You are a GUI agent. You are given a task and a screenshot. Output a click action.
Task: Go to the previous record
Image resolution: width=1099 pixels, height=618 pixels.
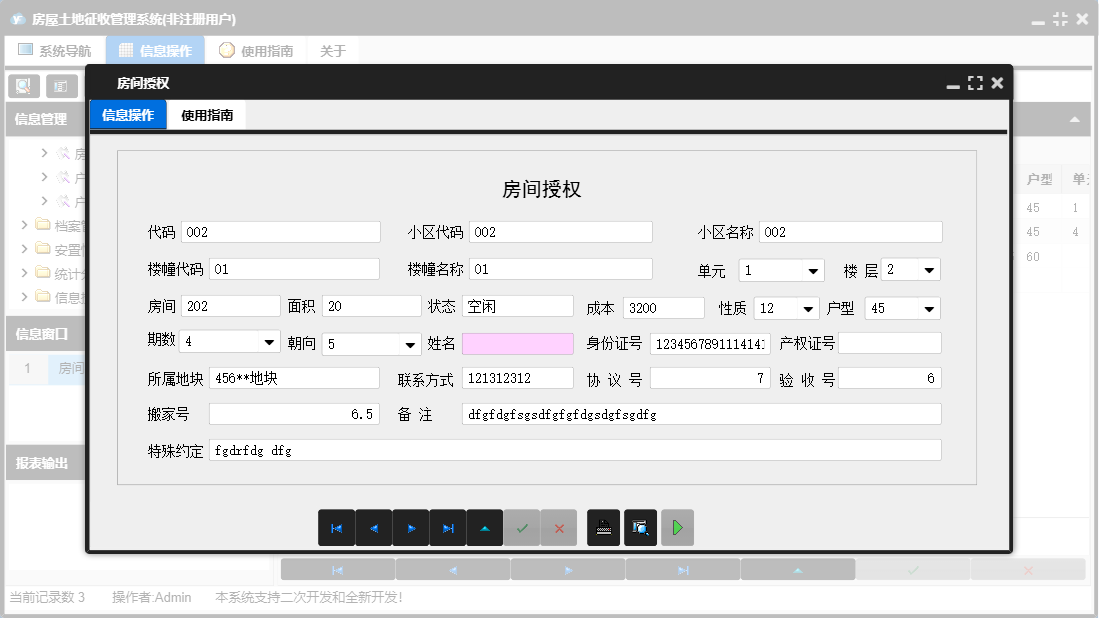click(x=374, y=527)
